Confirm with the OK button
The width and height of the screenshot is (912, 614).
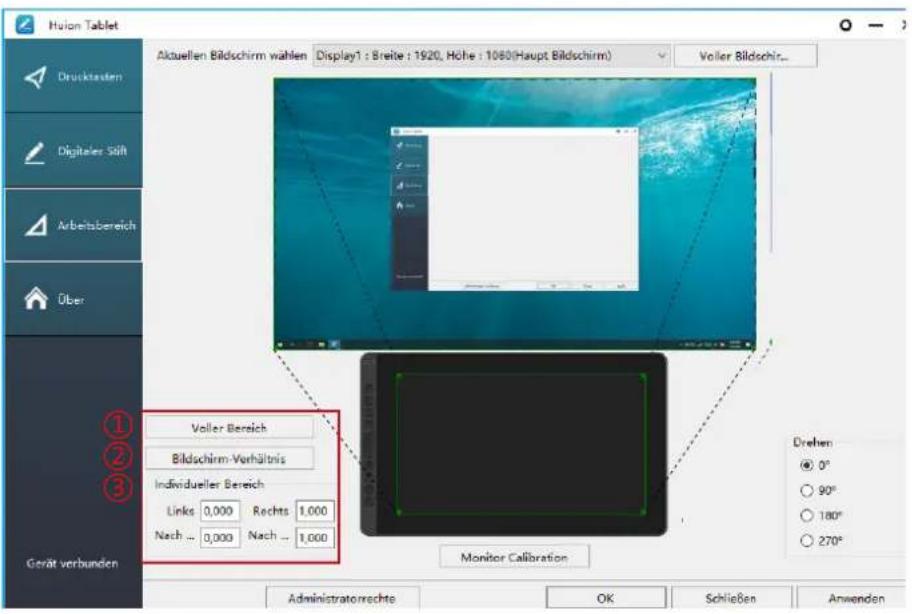tap(605, 598)
